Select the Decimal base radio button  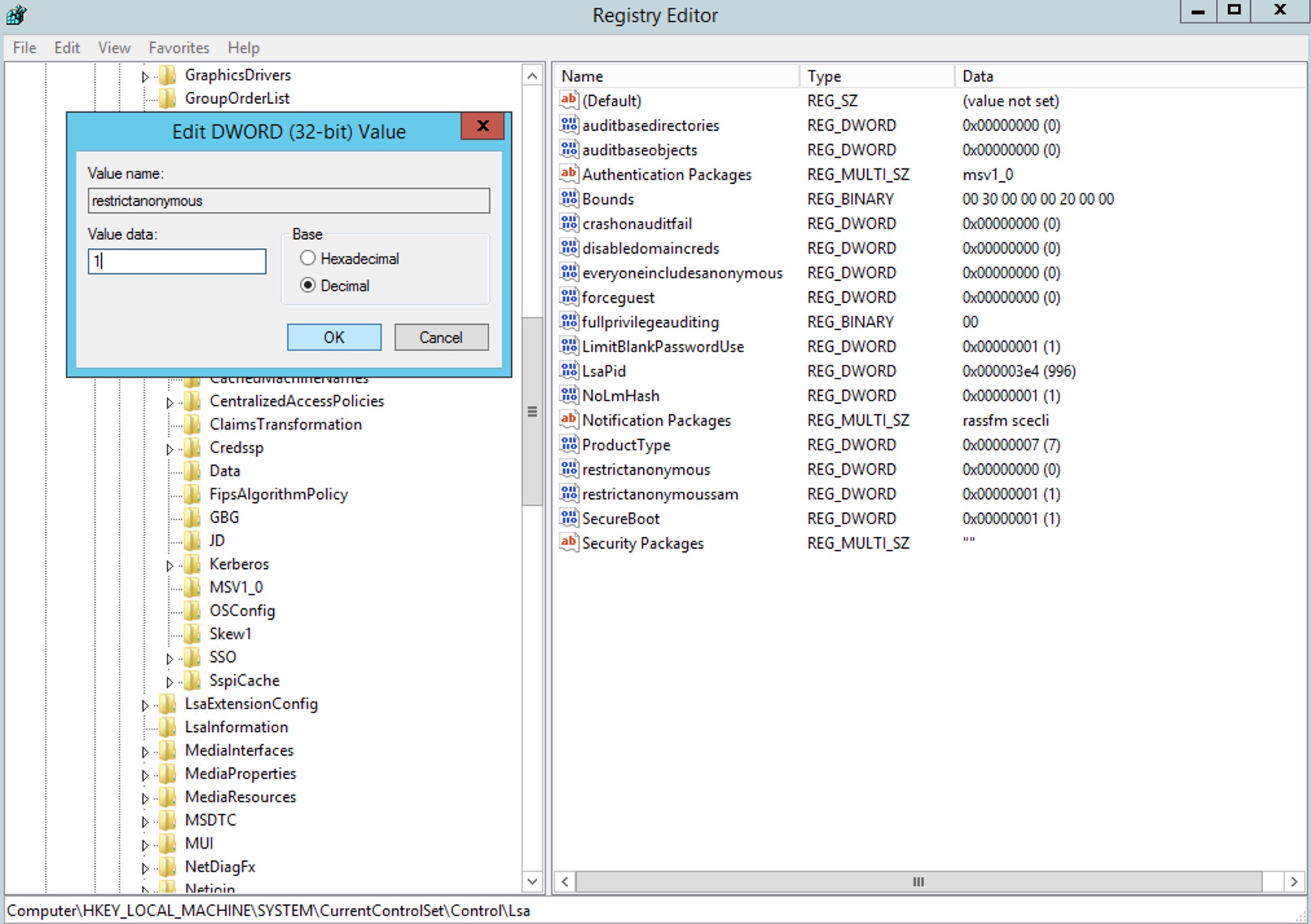pyautogui.click(x=308, y=285)
